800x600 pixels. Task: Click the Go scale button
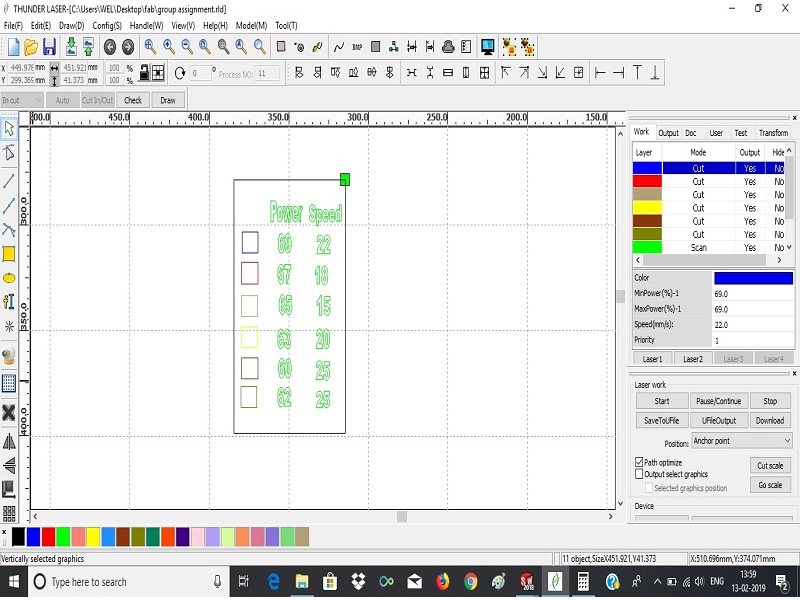click(x=770, y=485)
